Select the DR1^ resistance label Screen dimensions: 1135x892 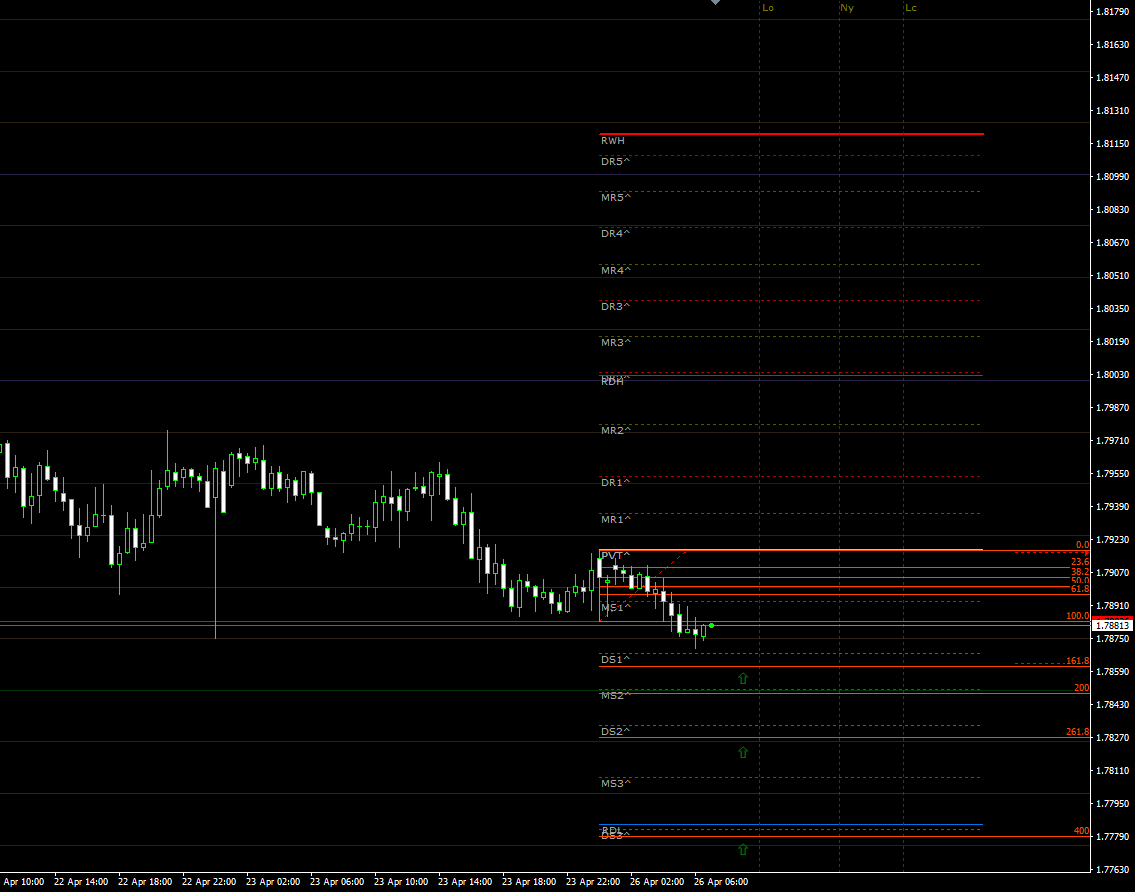[615, 483]
